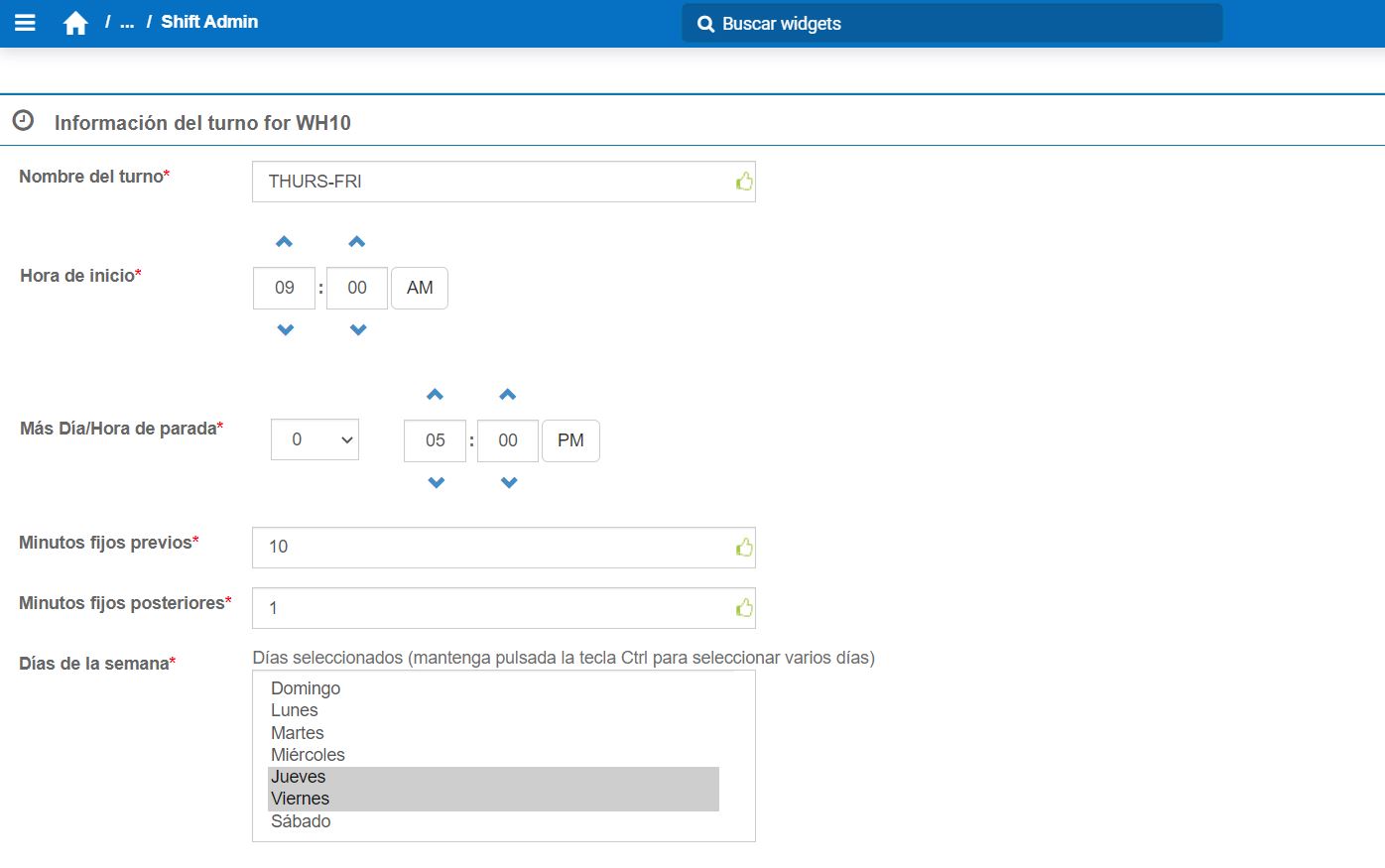Select Sábado in the weekdays list
Image resolution: width=1385 pixels, height=868 pixels.
pos(301,821)
